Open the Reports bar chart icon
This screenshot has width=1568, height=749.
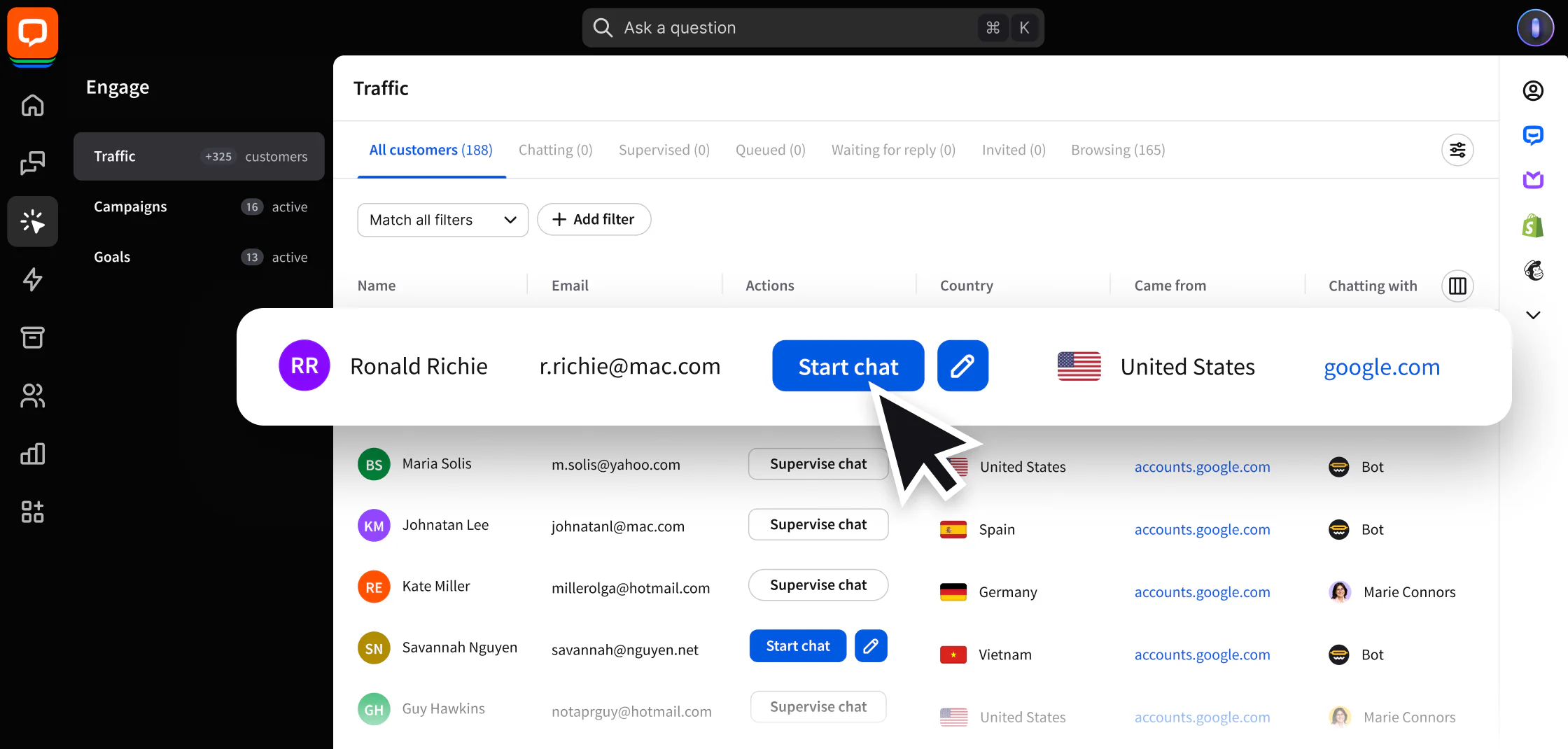[x=32, y=454]
